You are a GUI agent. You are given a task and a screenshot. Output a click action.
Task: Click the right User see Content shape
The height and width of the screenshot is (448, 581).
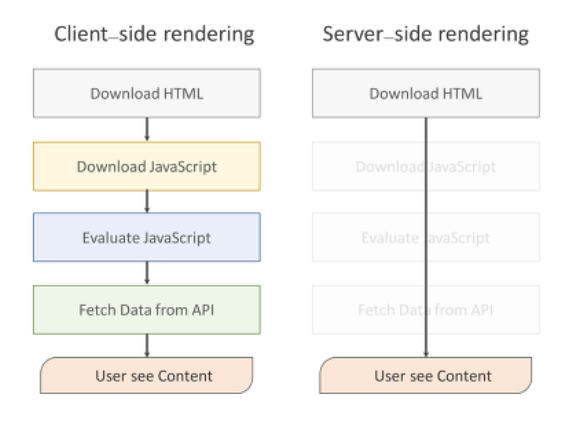426,375
